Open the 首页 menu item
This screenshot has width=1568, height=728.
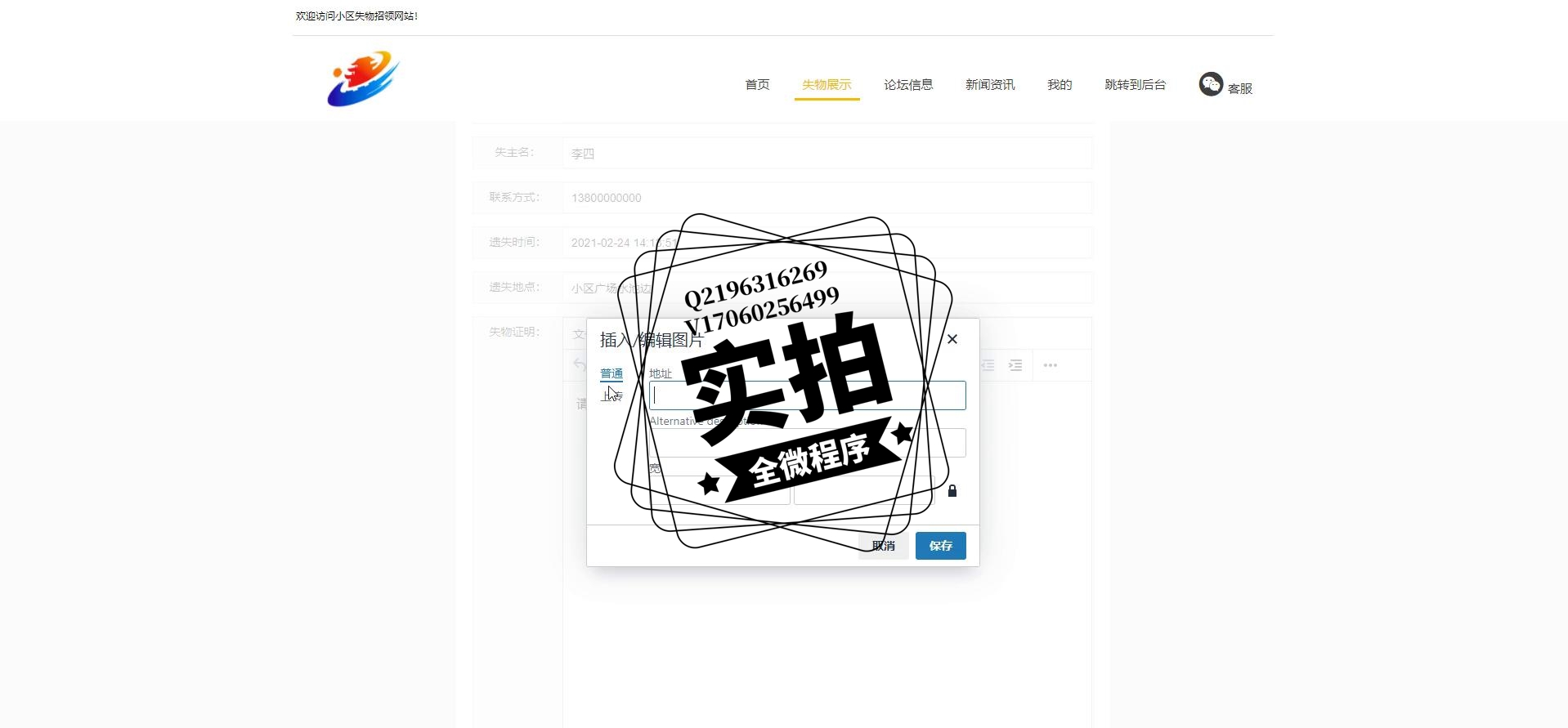coord(757,84)
